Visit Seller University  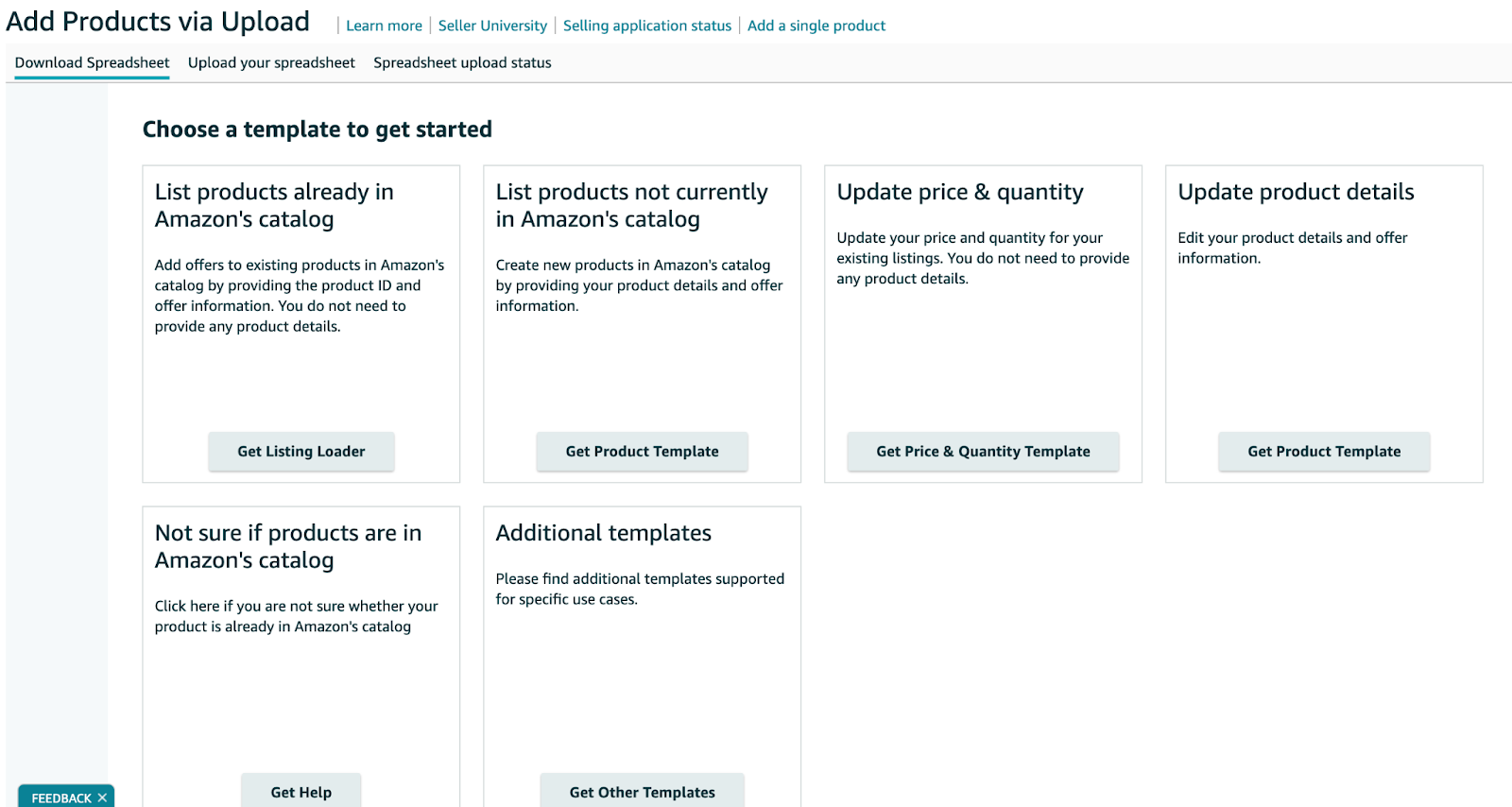click(x=492, y=26)
